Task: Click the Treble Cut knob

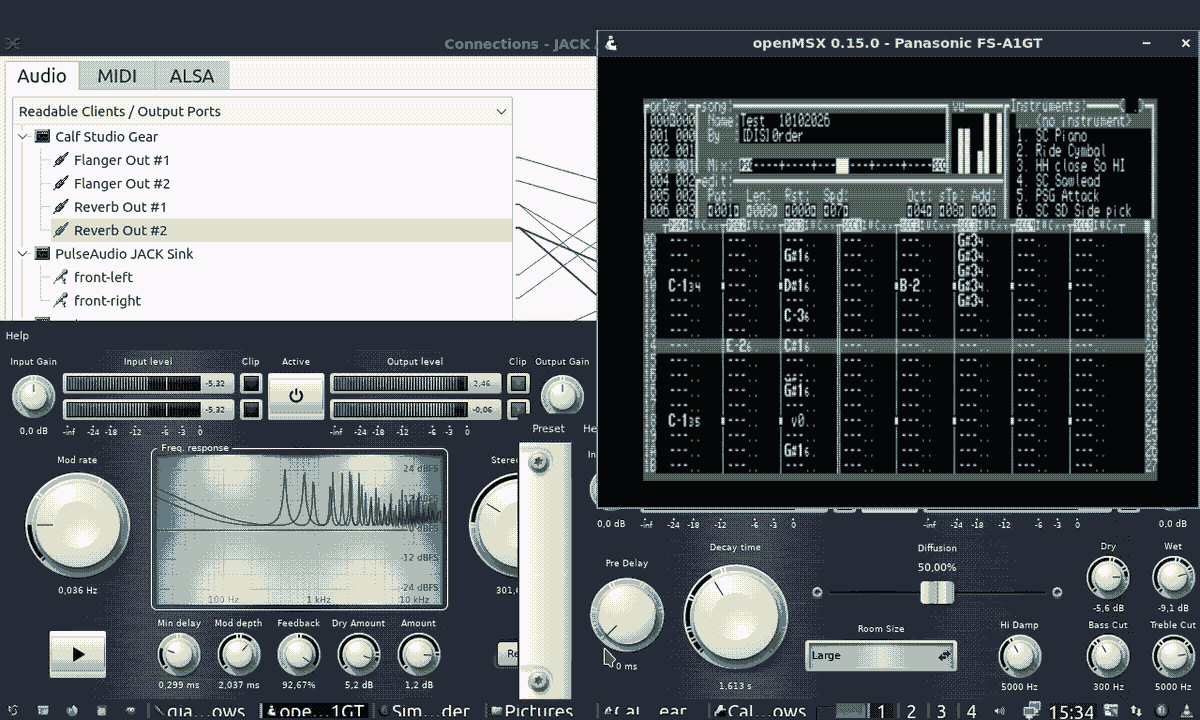Action: [x=1173, y=656]
